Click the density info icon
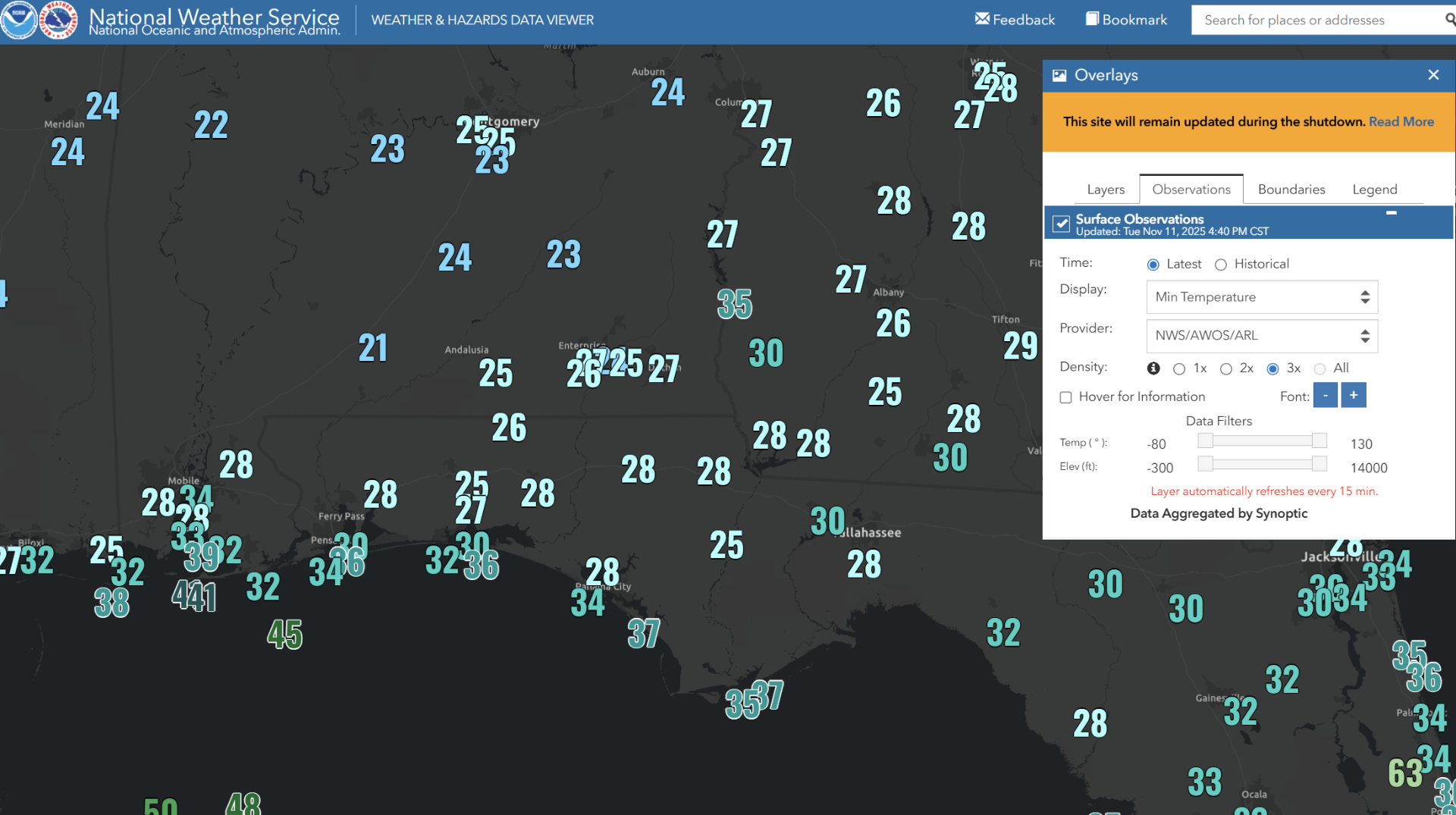 [x=1153, y=368]
